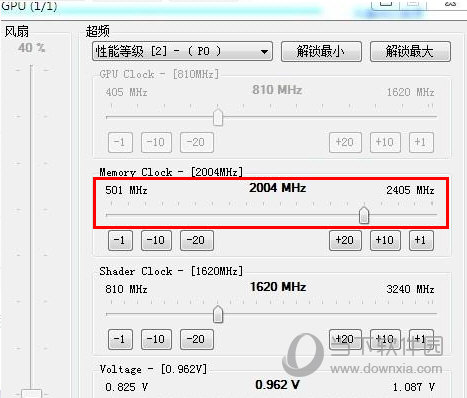Click GPU Clock +10 button
The height and width of the screenshot is (398, 467).
(385, 142)
